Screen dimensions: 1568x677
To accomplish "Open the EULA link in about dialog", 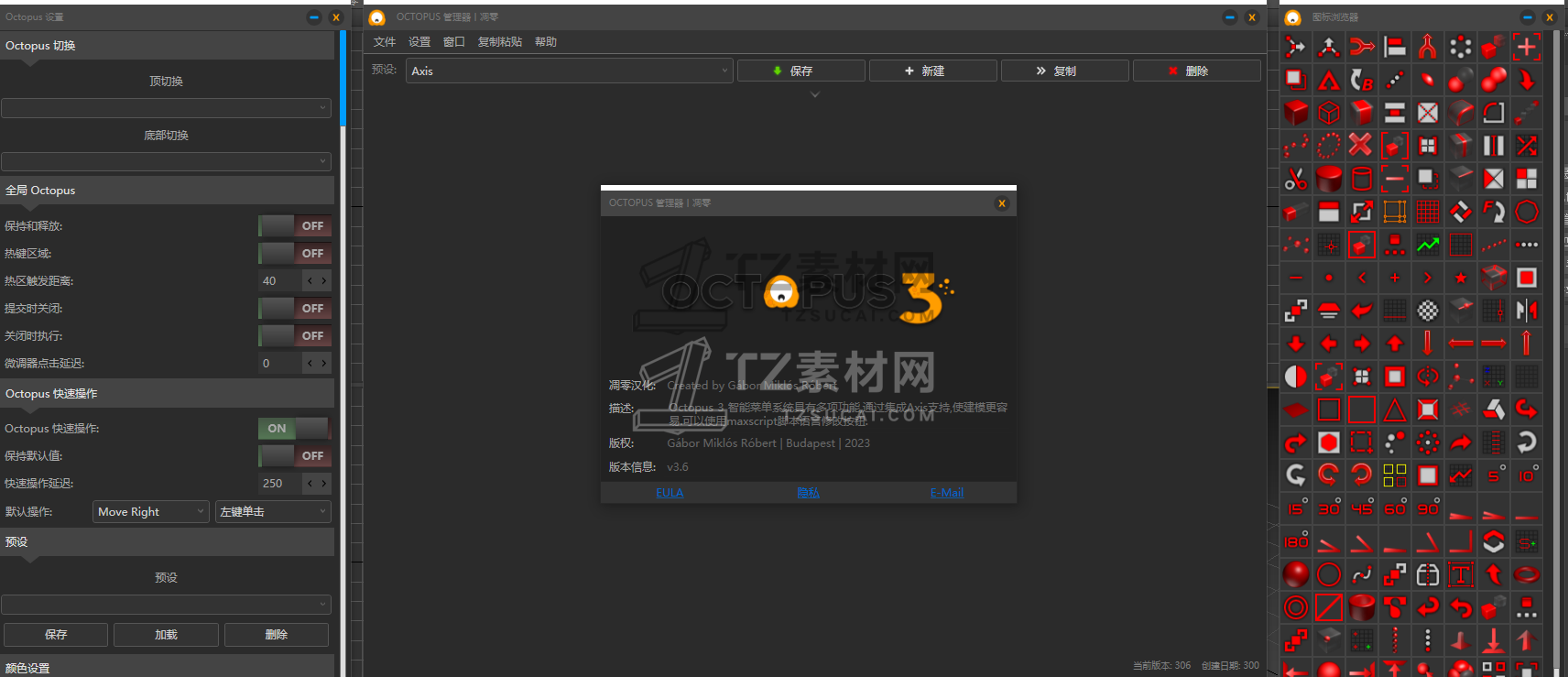I will click(x=670, y=493).
